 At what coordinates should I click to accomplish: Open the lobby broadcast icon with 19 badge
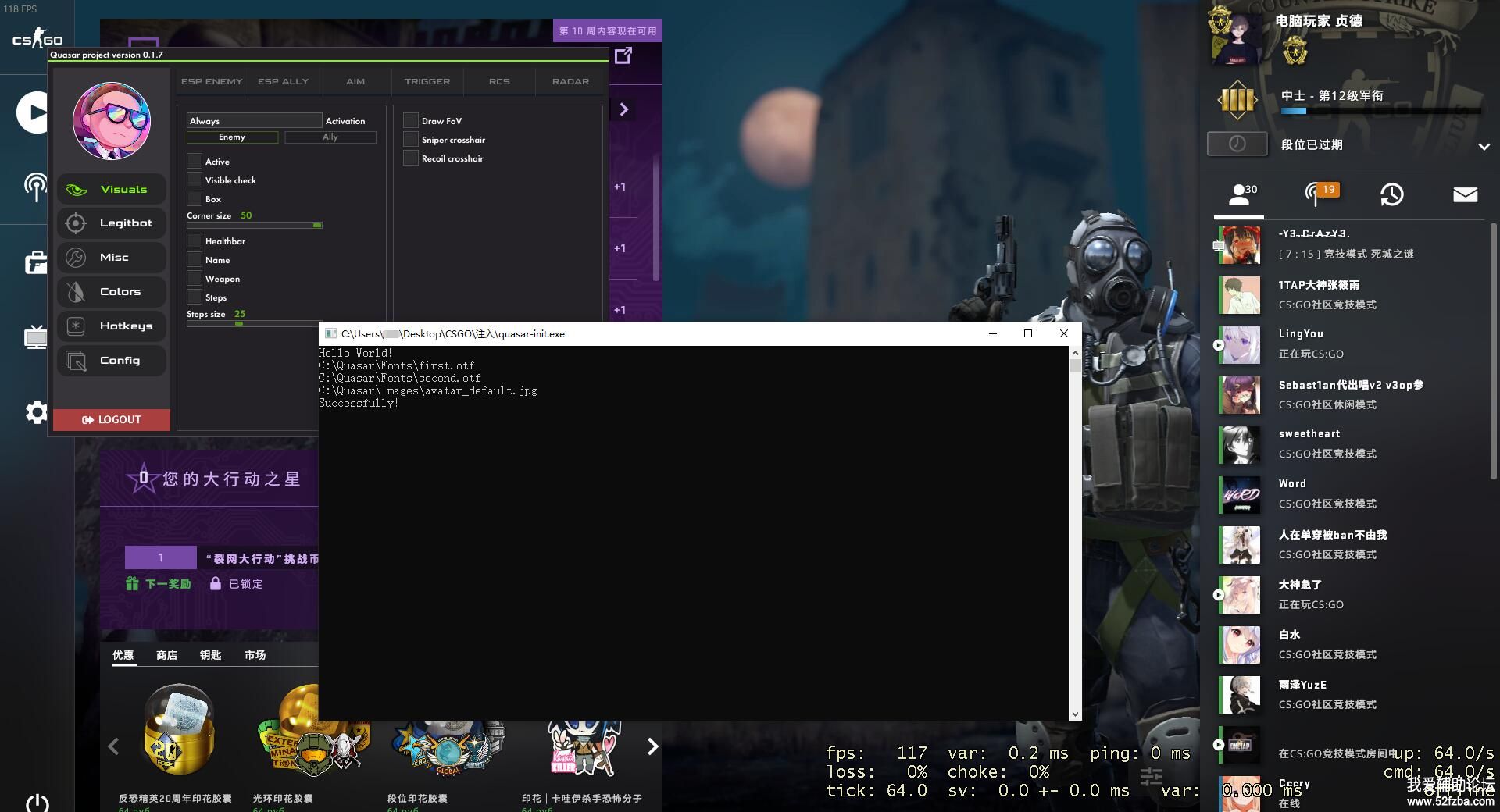click(x=1320, y=194)
